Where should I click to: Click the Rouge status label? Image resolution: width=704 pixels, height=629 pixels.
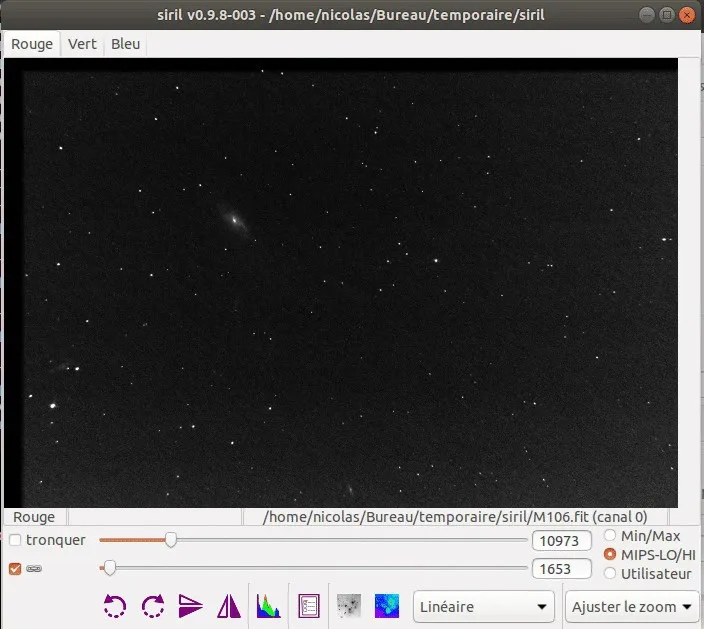click(34, 517)
